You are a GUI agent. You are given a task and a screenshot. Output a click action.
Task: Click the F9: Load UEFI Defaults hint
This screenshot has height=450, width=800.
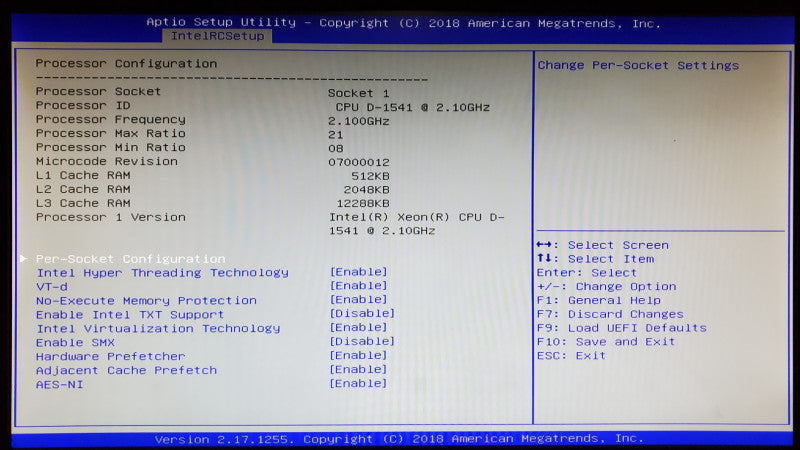tap(622, 328)
